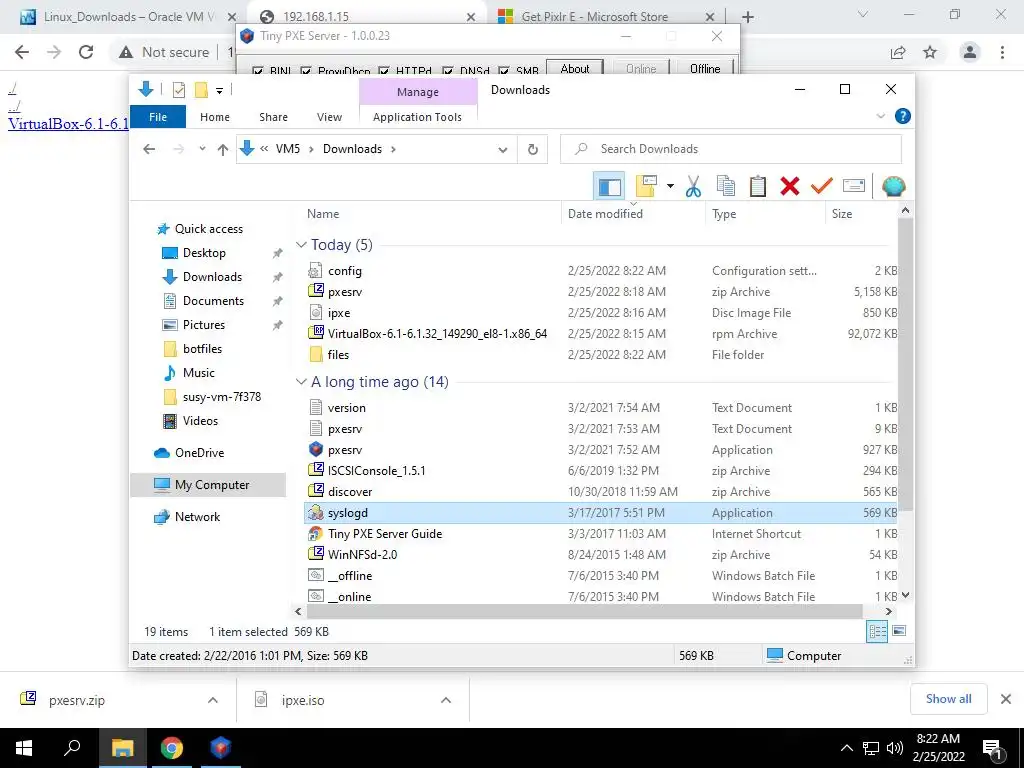Toggle HTTPd checkbox in Tiny PXE Server
1024x768 pixels.
[x=383, y=70]
